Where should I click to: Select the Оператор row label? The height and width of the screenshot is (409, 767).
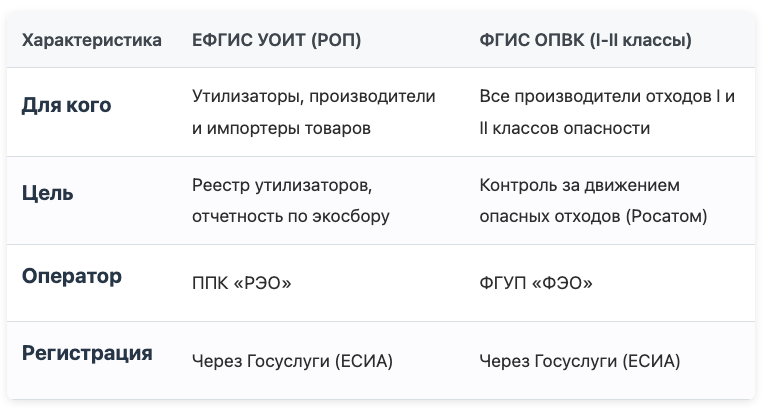(x=72, y=276)
